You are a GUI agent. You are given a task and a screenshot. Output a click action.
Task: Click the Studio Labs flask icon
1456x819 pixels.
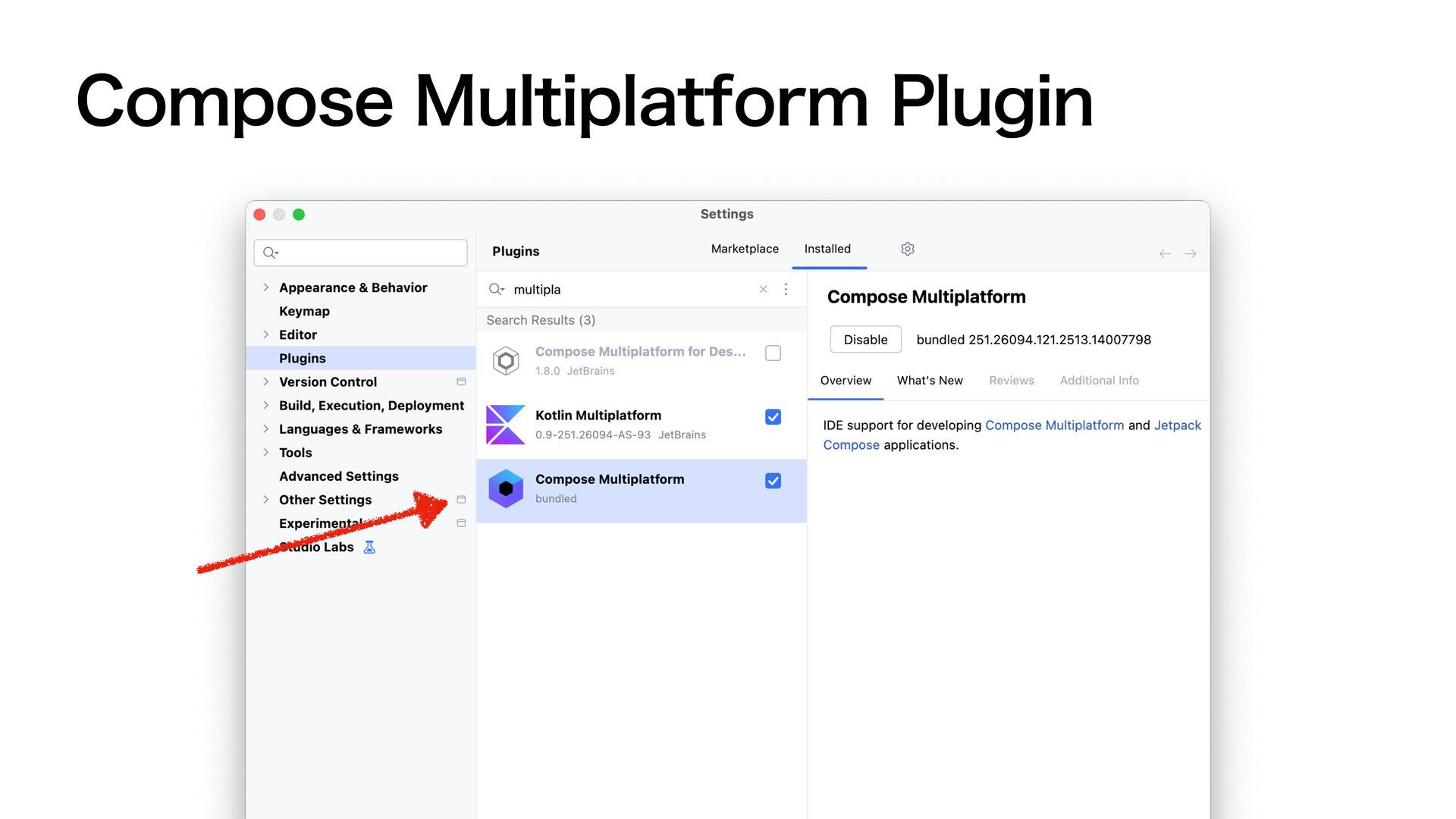[x=369, y=547]
